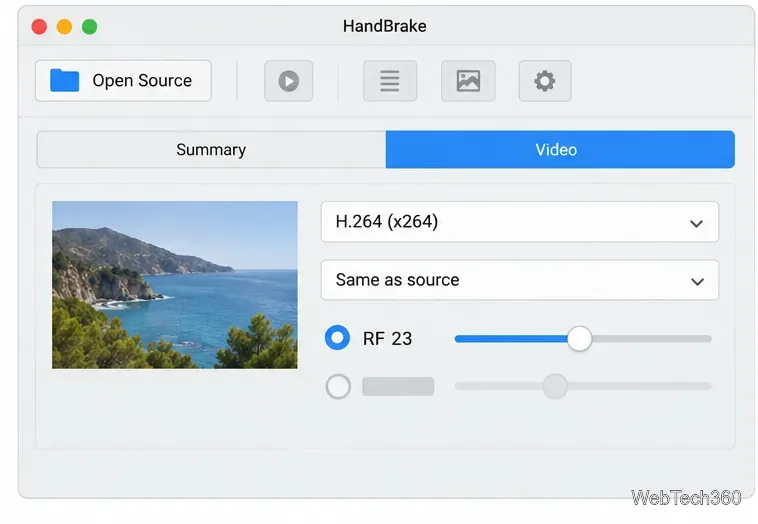The height and width of the screenshot is (524, 758).
Task: Click the RF 23 value label
Action: pyautogui.click(x=387, y=338)
